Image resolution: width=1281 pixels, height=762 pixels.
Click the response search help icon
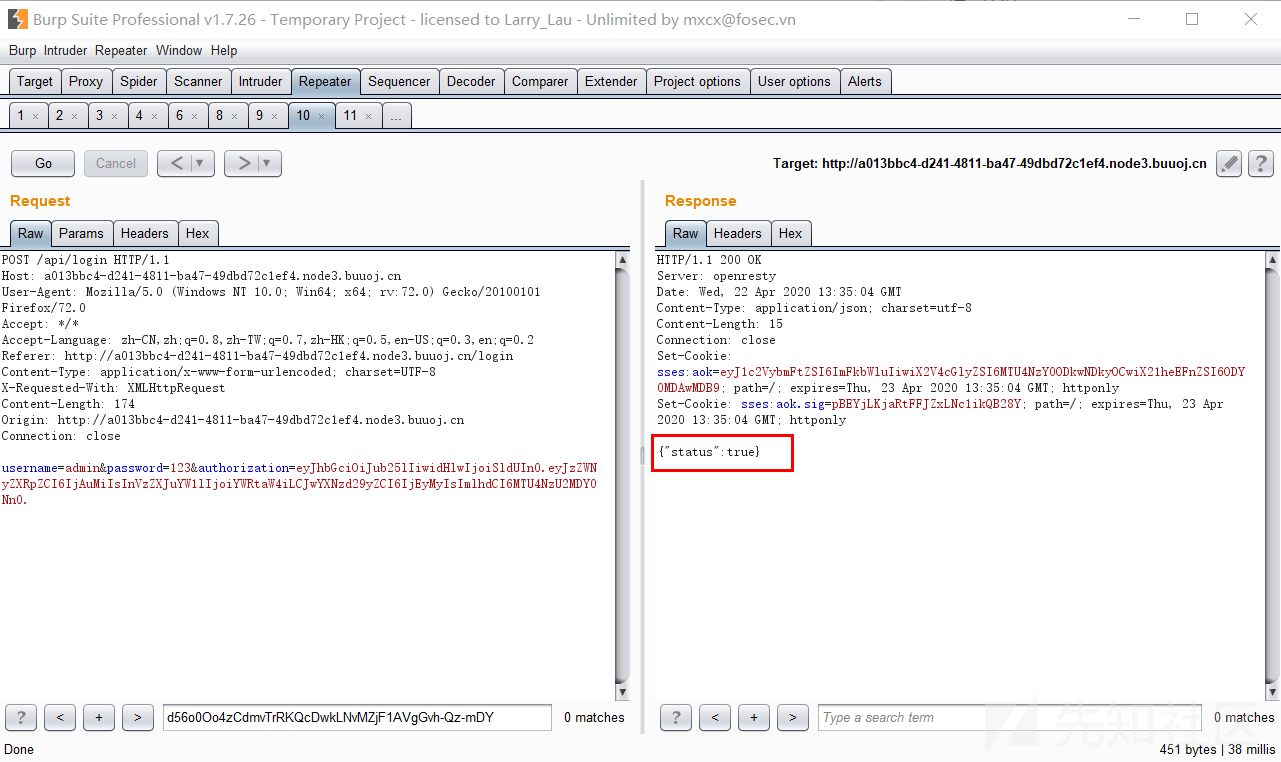pyautogui.click(x=675, y=717)
